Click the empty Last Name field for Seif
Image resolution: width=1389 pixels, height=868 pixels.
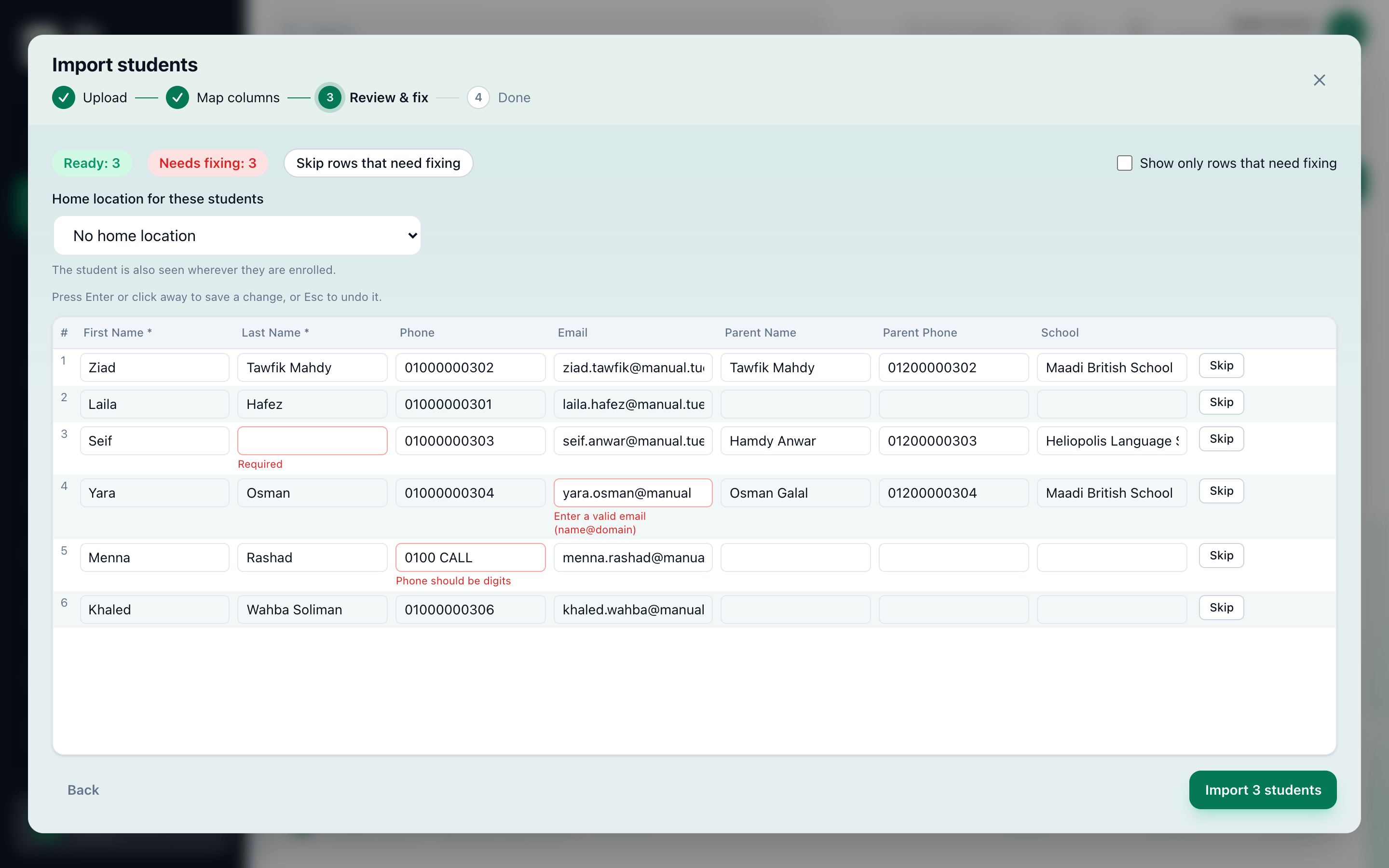312,441
